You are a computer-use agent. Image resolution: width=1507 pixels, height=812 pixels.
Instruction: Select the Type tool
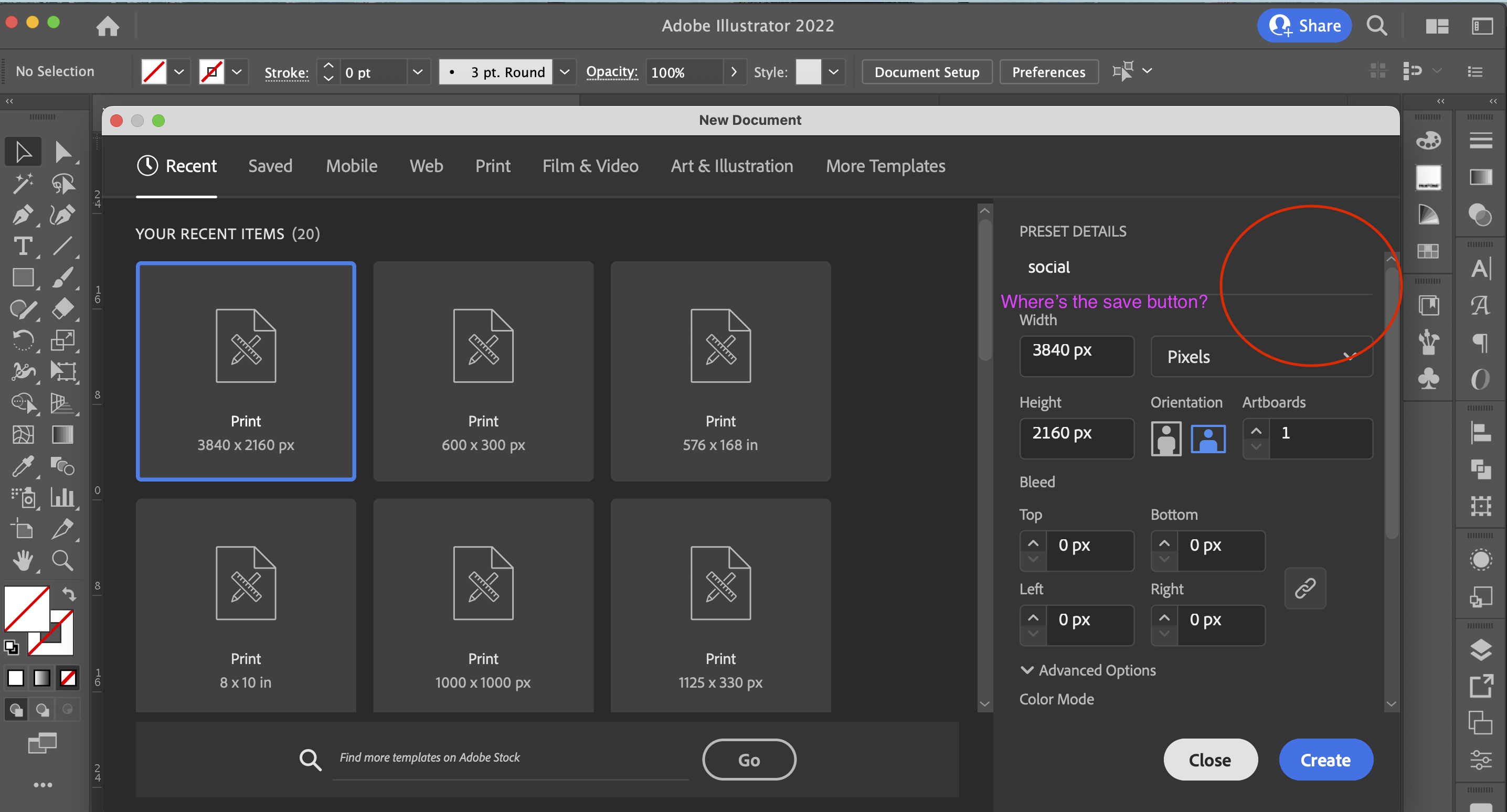tap(23, 245)
